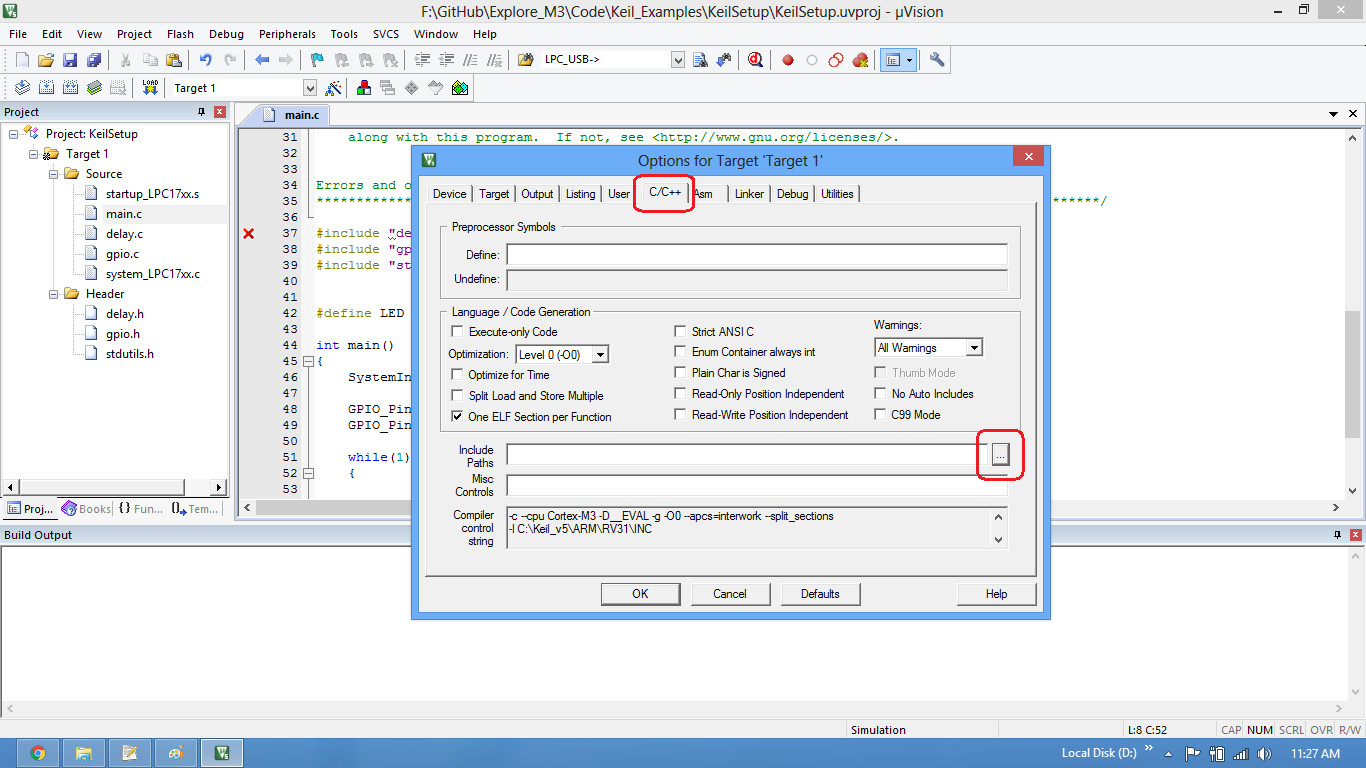The image size is (1366, 768).
Task: Select the Debug tab in options dialog
Action: point(792,194)
